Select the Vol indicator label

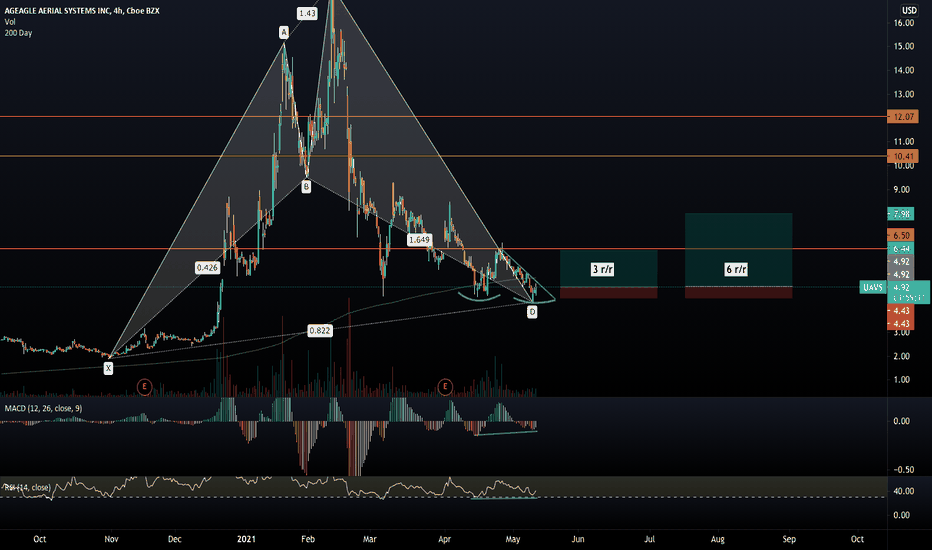[10, 21]
